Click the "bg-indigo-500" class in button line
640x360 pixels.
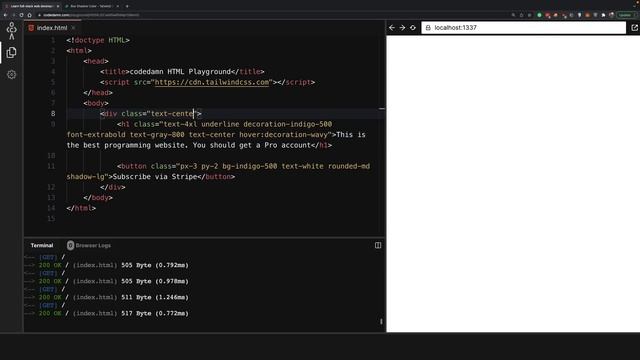(250, 166)
